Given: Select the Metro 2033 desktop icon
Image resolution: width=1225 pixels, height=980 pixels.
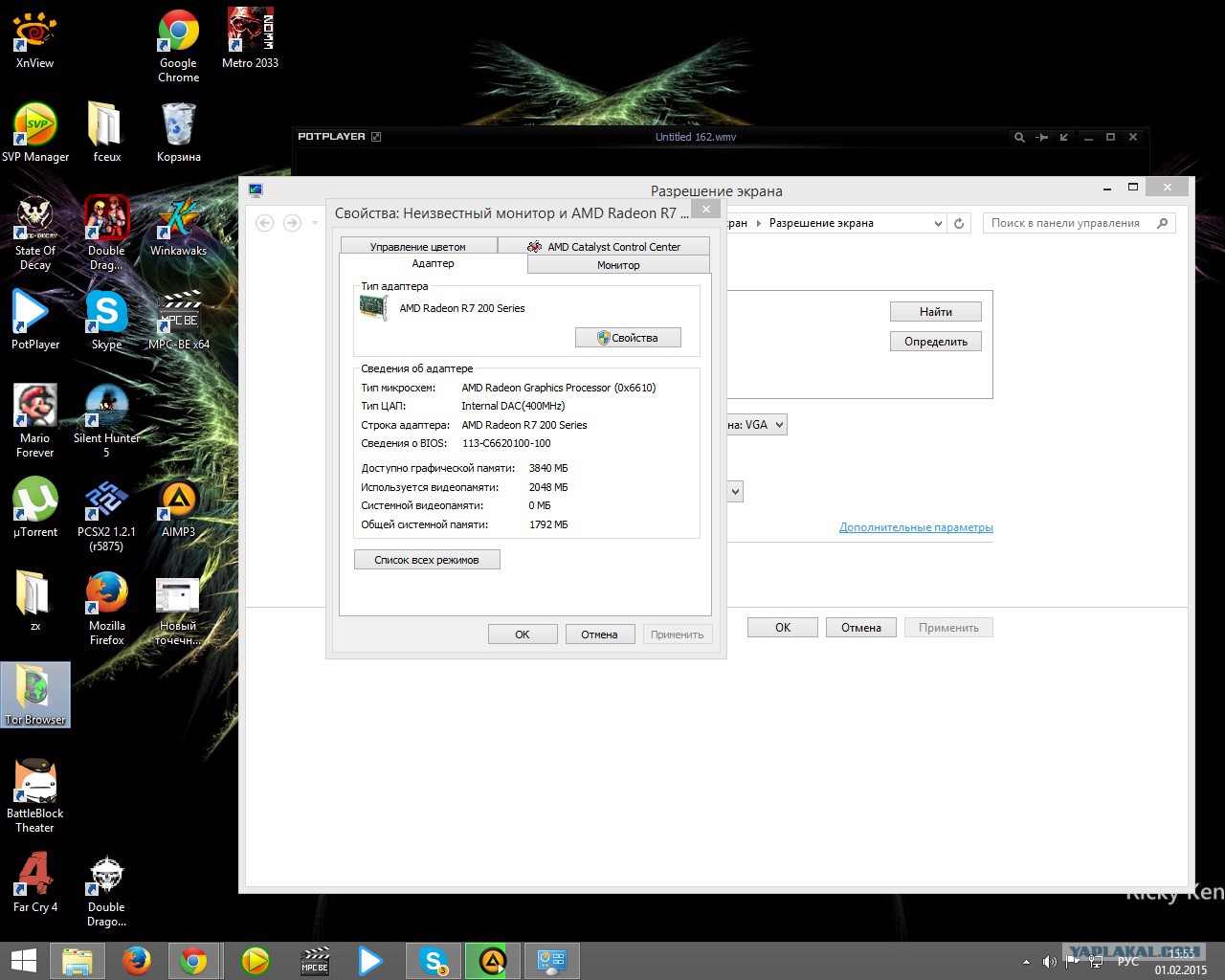Looking at the screenshot, I should [x=250, y=38].
